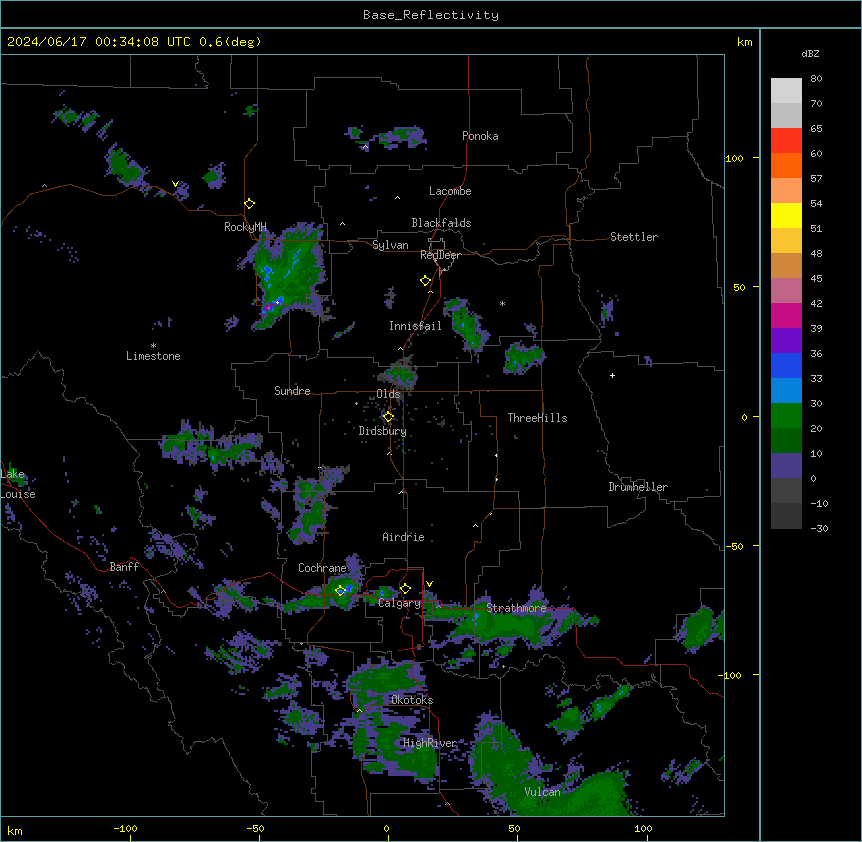This screenshot has height=842, width=862.
Task: Click the yellow diamond marker above Didsbury
Action: click(388, 417)
